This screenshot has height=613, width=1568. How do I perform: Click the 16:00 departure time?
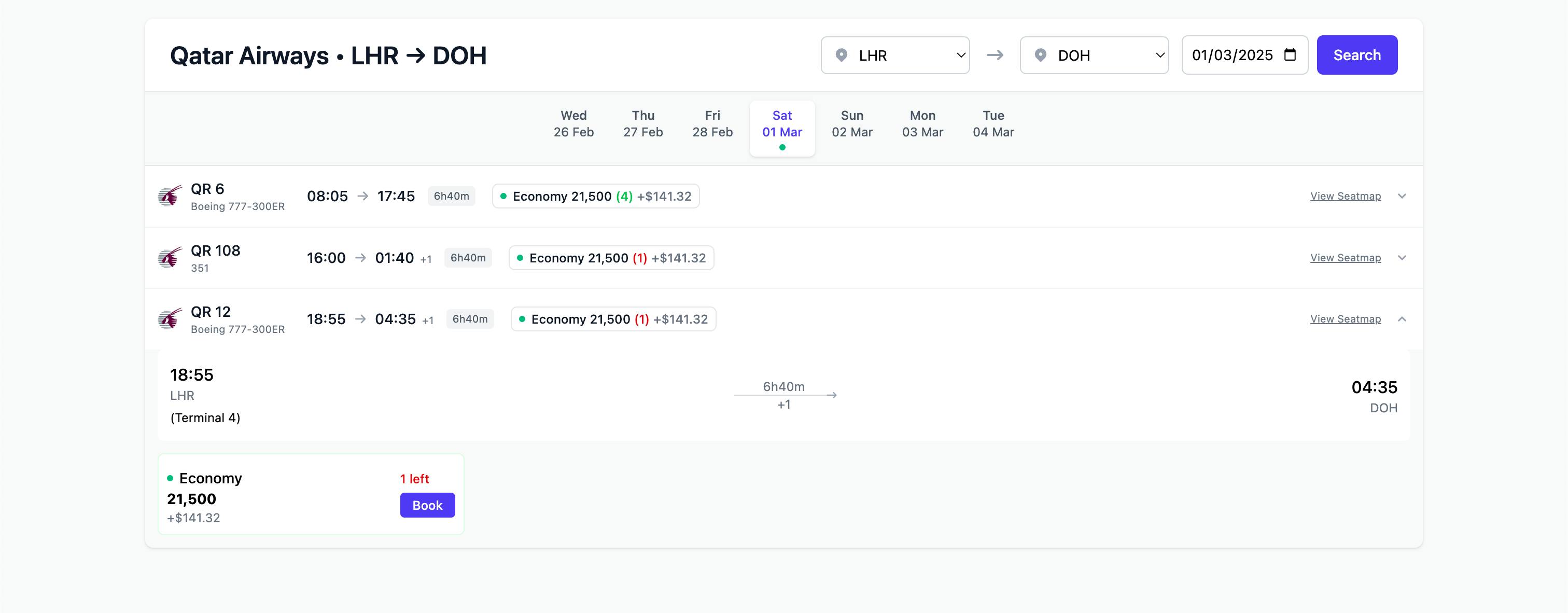[x=326, y=258]
